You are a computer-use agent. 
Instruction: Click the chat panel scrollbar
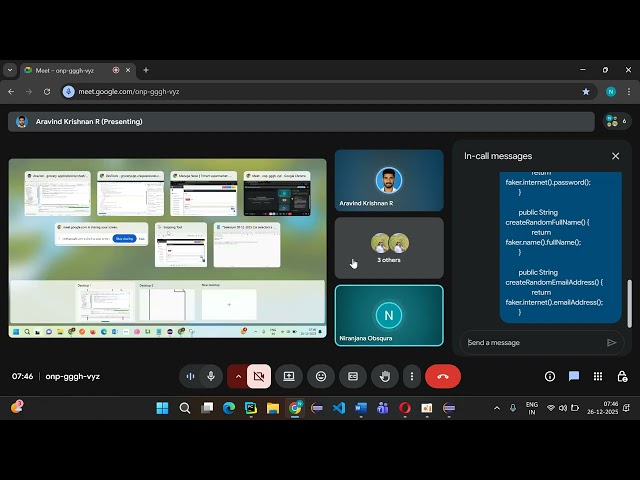click(629, 303)
